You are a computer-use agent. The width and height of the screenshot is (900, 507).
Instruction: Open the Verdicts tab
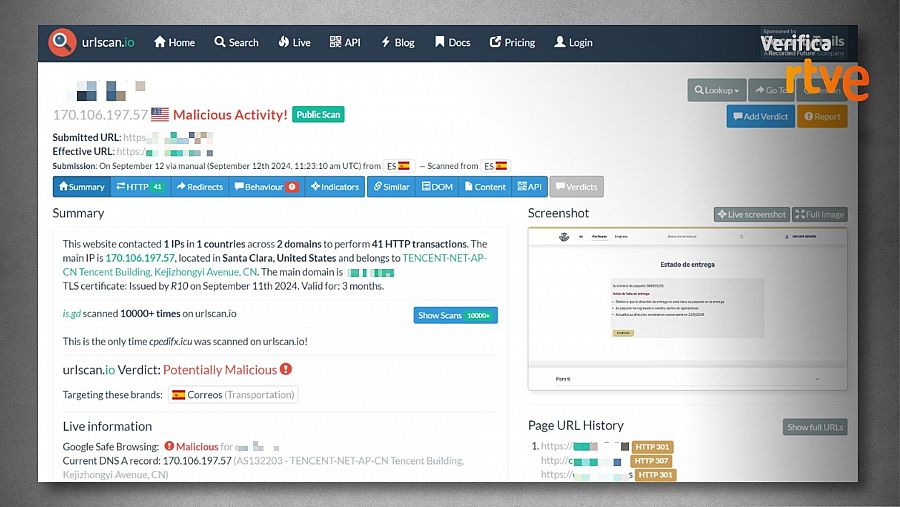click(x=576, y=187)
